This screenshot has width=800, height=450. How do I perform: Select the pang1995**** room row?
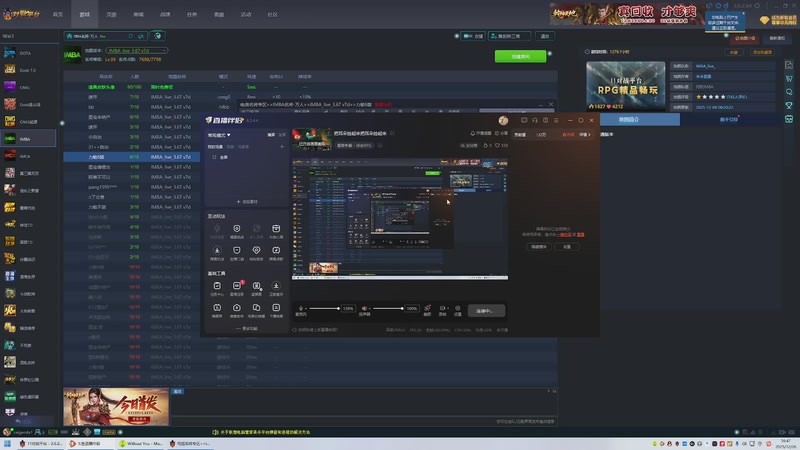point(132,187)
